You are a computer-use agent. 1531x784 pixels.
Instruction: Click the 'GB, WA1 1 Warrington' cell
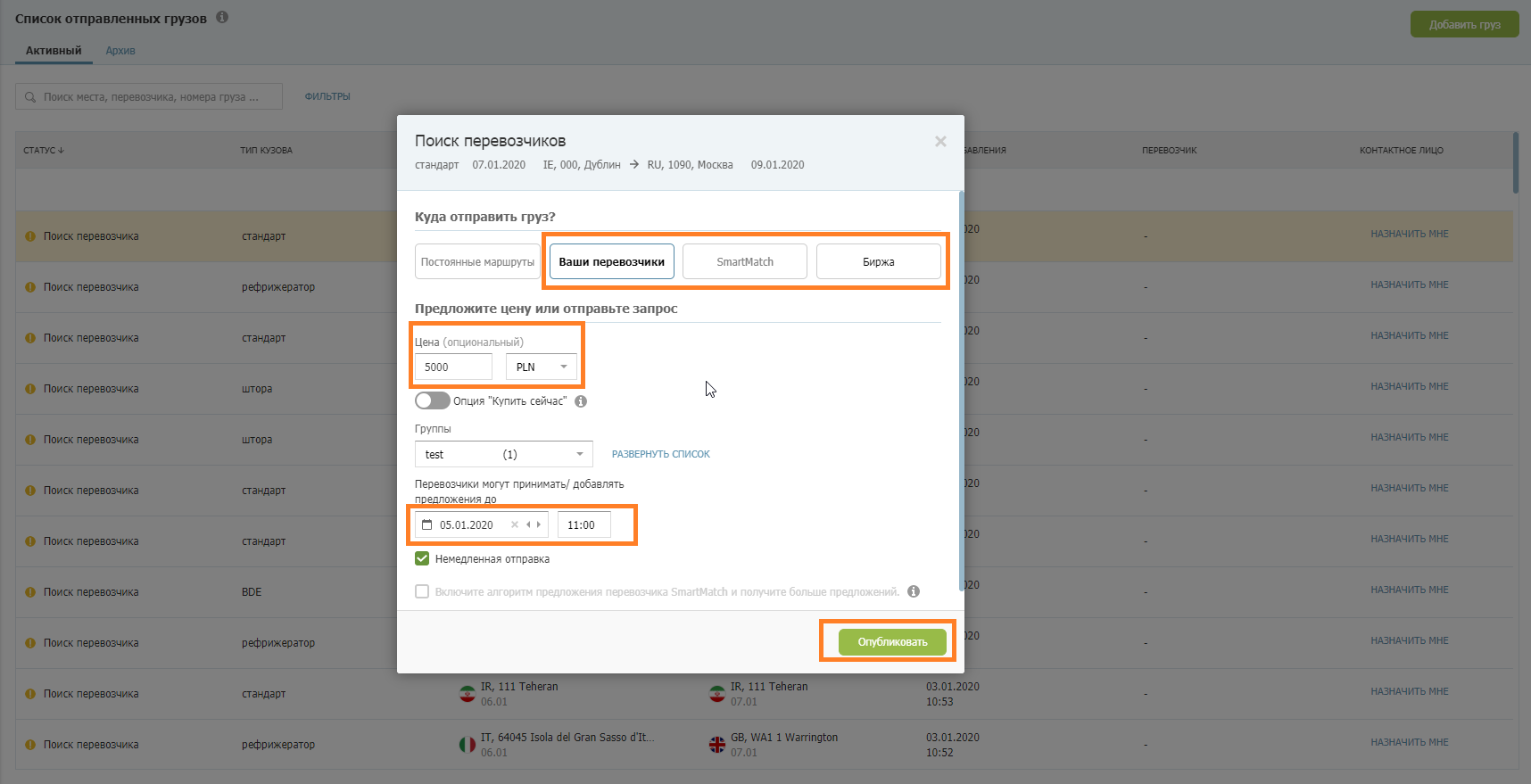pyautogui.click(x=784, y=738)
